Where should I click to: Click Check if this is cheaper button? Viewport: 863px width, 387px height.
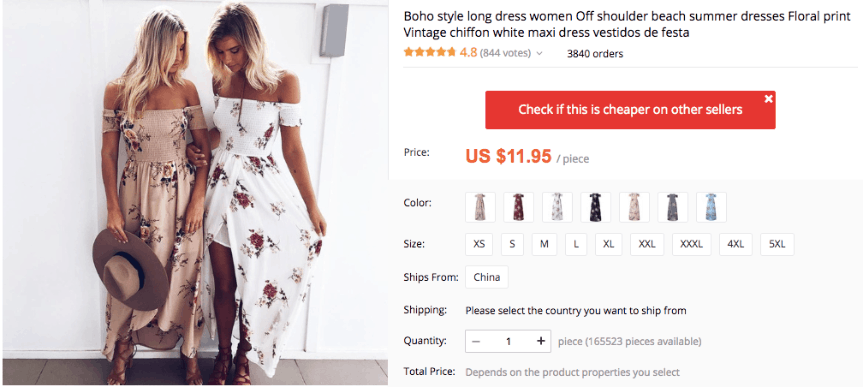point(630,110)
